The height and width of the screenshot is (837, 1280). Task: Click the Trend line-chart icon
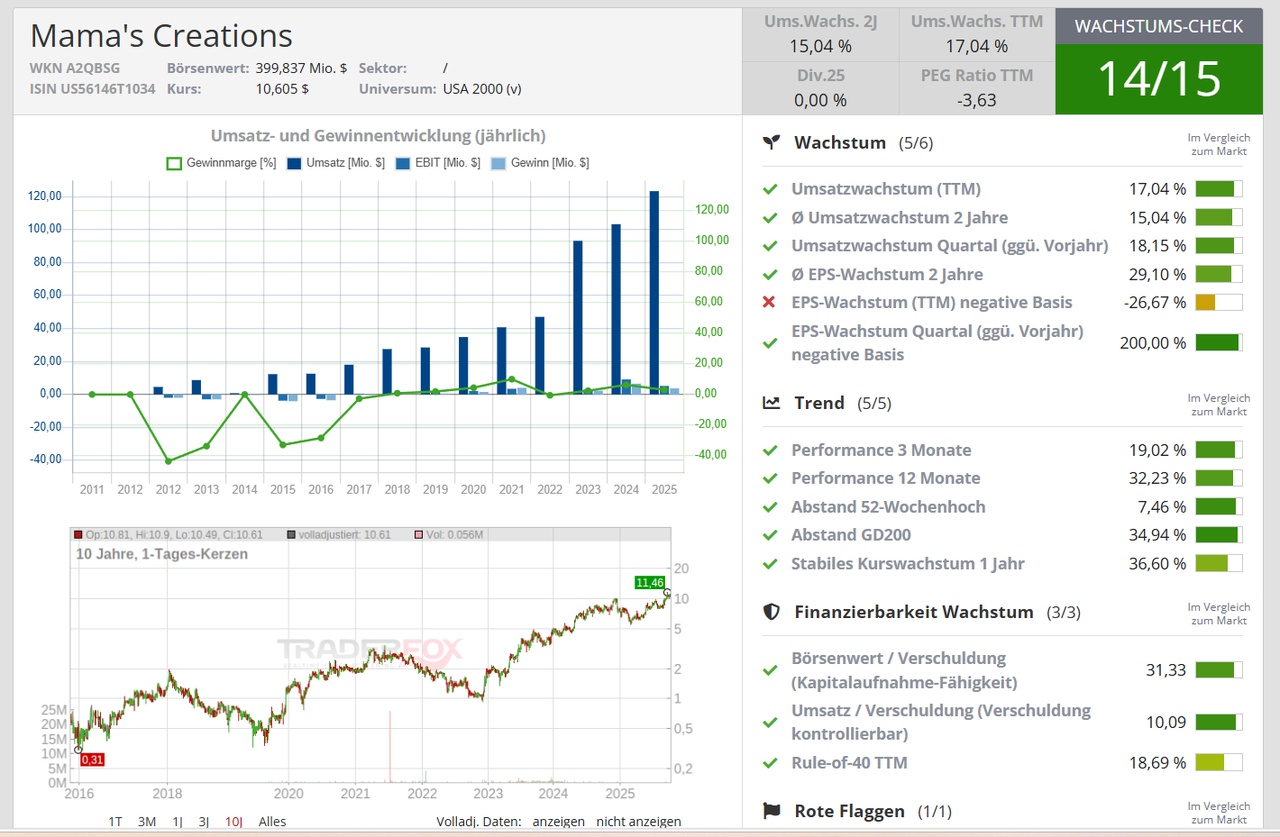(x=771, y=403)
